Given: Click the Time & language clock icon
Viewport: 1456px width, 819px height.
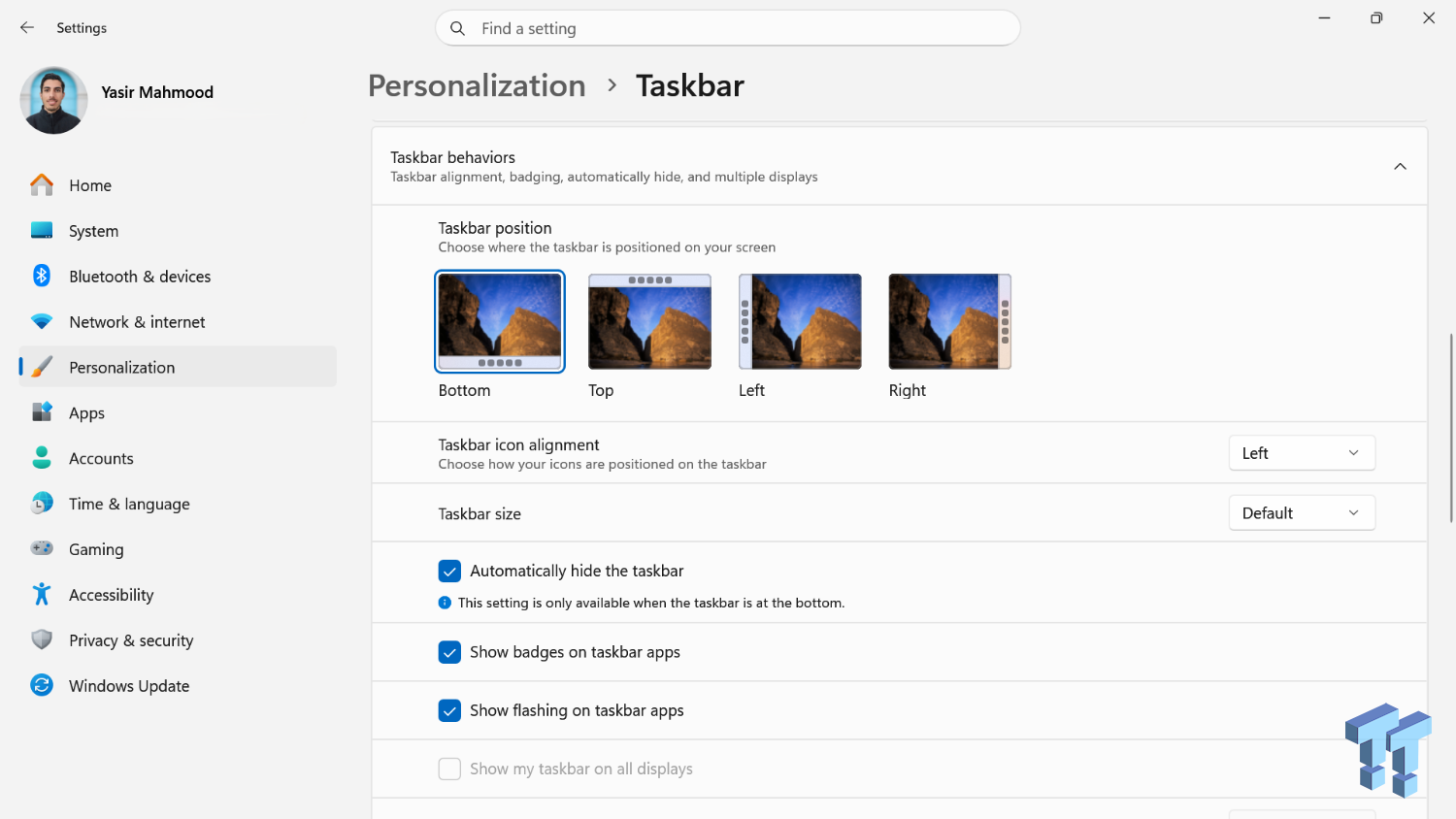Looking at the screenshot, I should tap(42, 504).
